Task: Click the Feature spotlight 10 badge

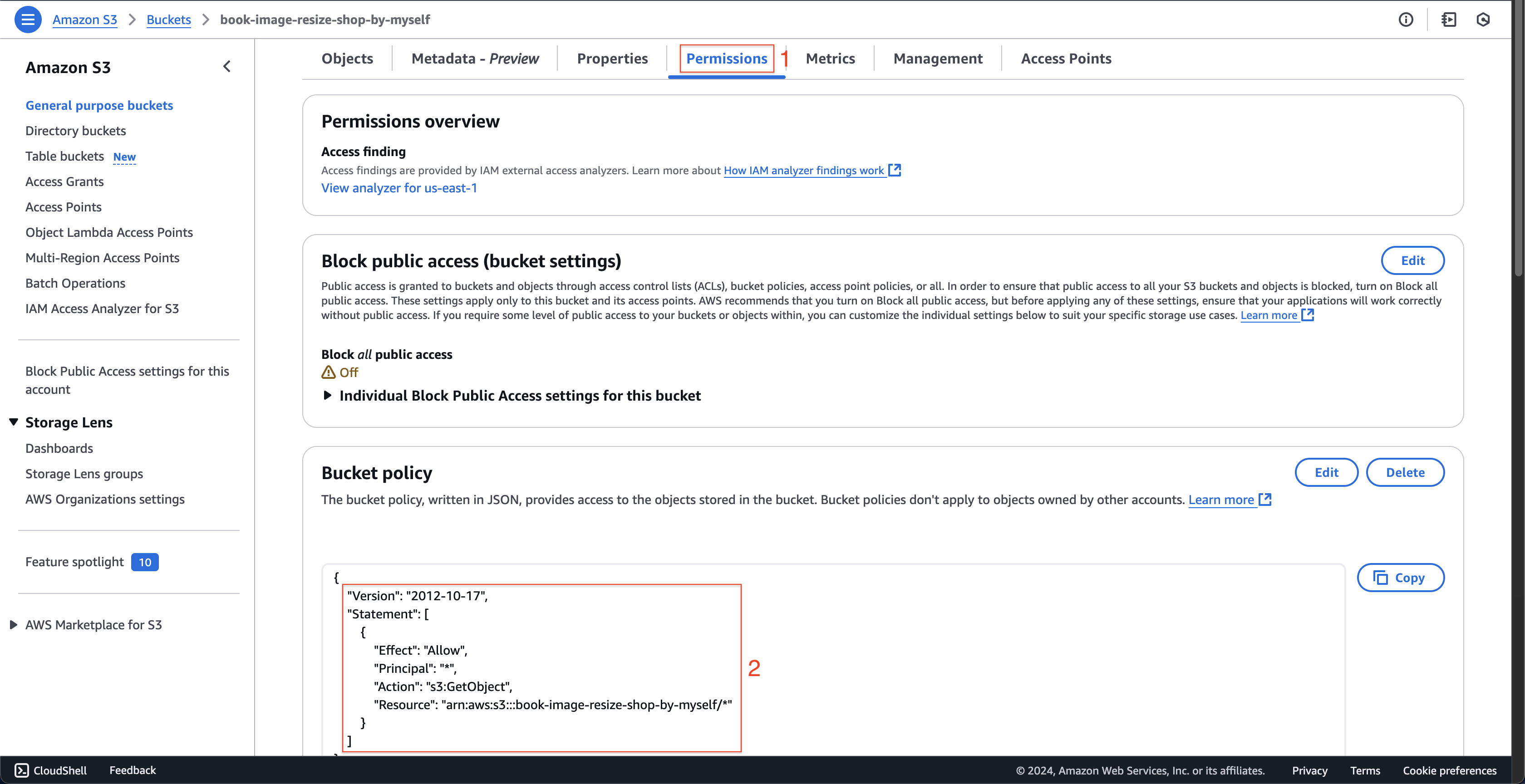Action: click(x=145, y=562)
